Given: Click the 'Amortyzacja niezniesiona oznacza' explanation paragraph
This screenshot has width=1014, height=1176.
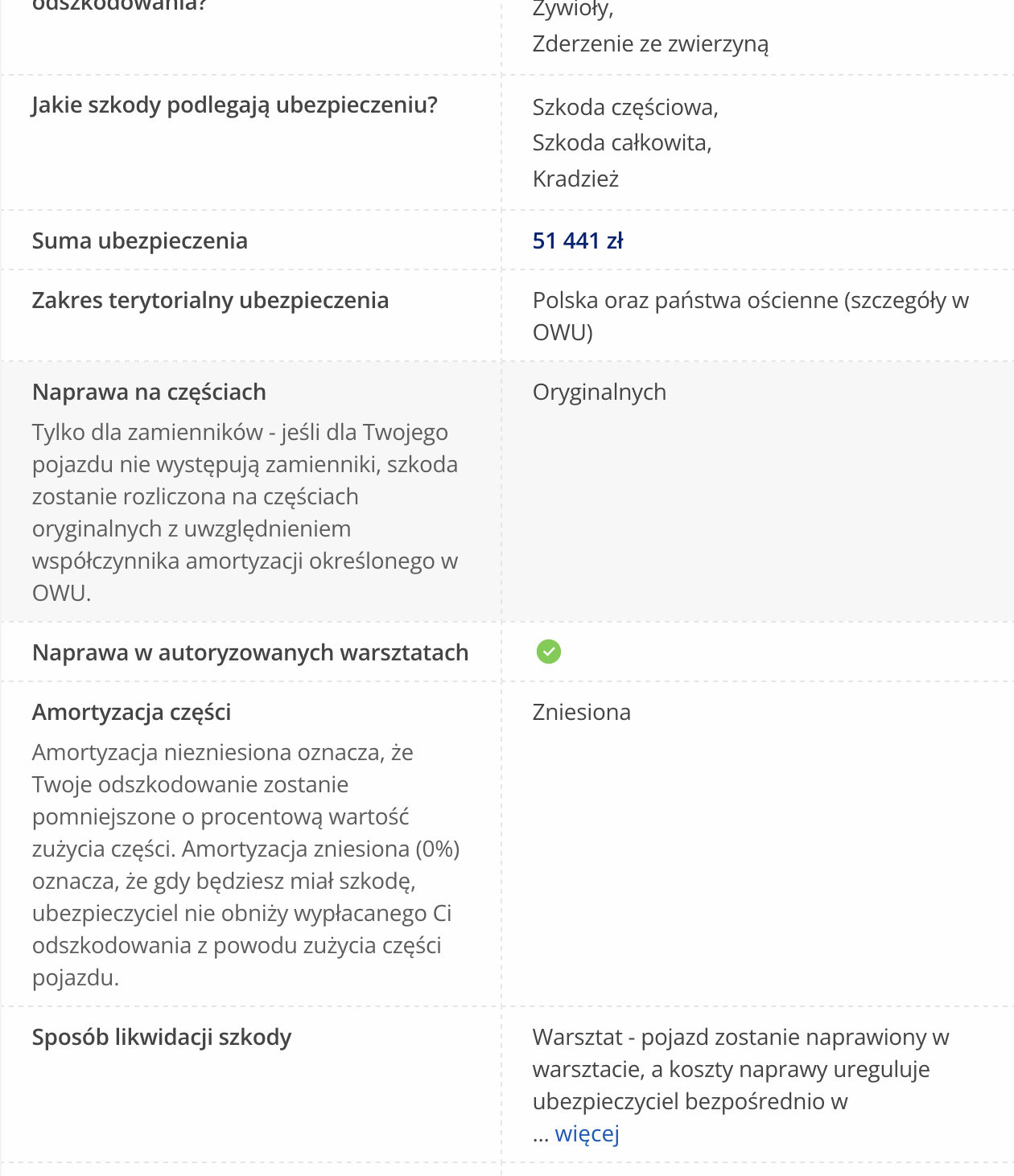Looking at the screenshot, I should pos(245,865).
